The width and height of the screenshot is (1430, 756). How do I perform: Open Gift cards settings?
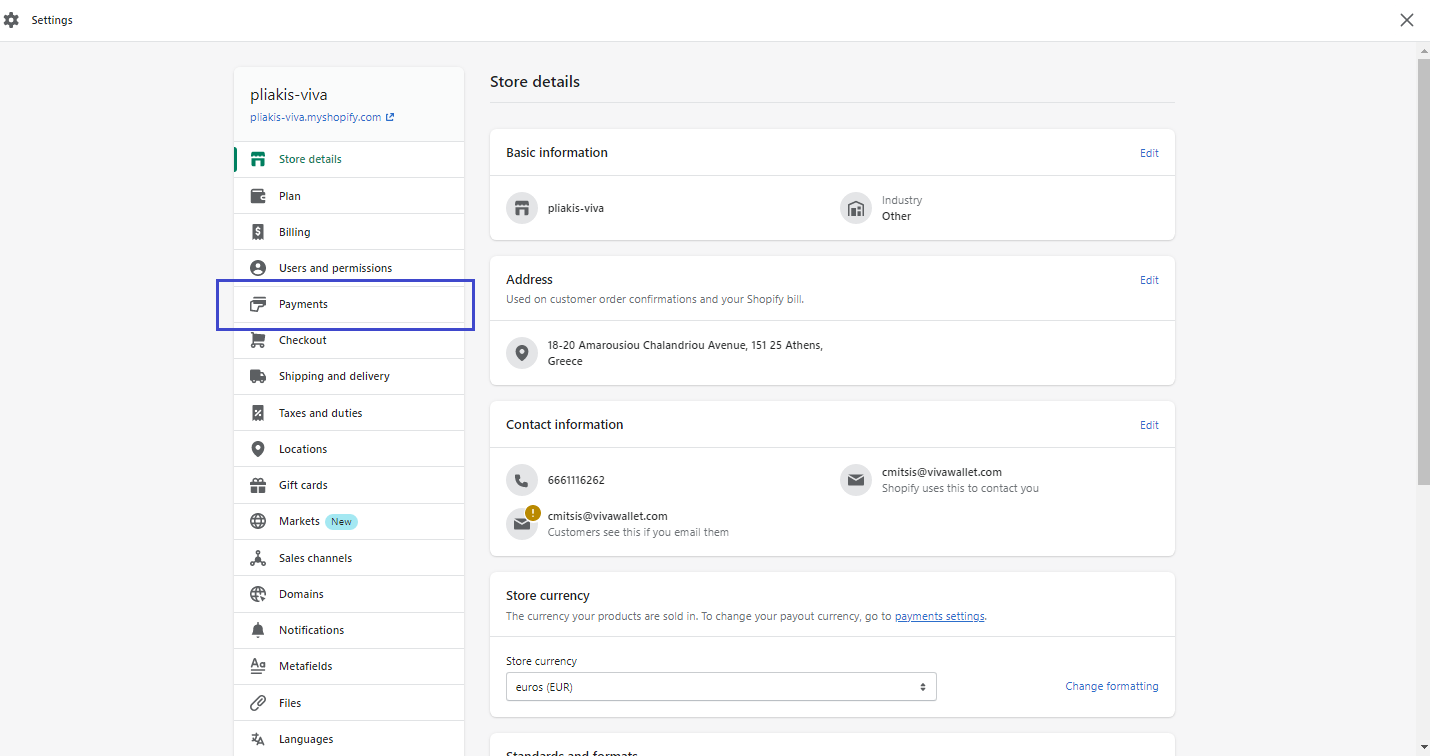tap(349, 485)
